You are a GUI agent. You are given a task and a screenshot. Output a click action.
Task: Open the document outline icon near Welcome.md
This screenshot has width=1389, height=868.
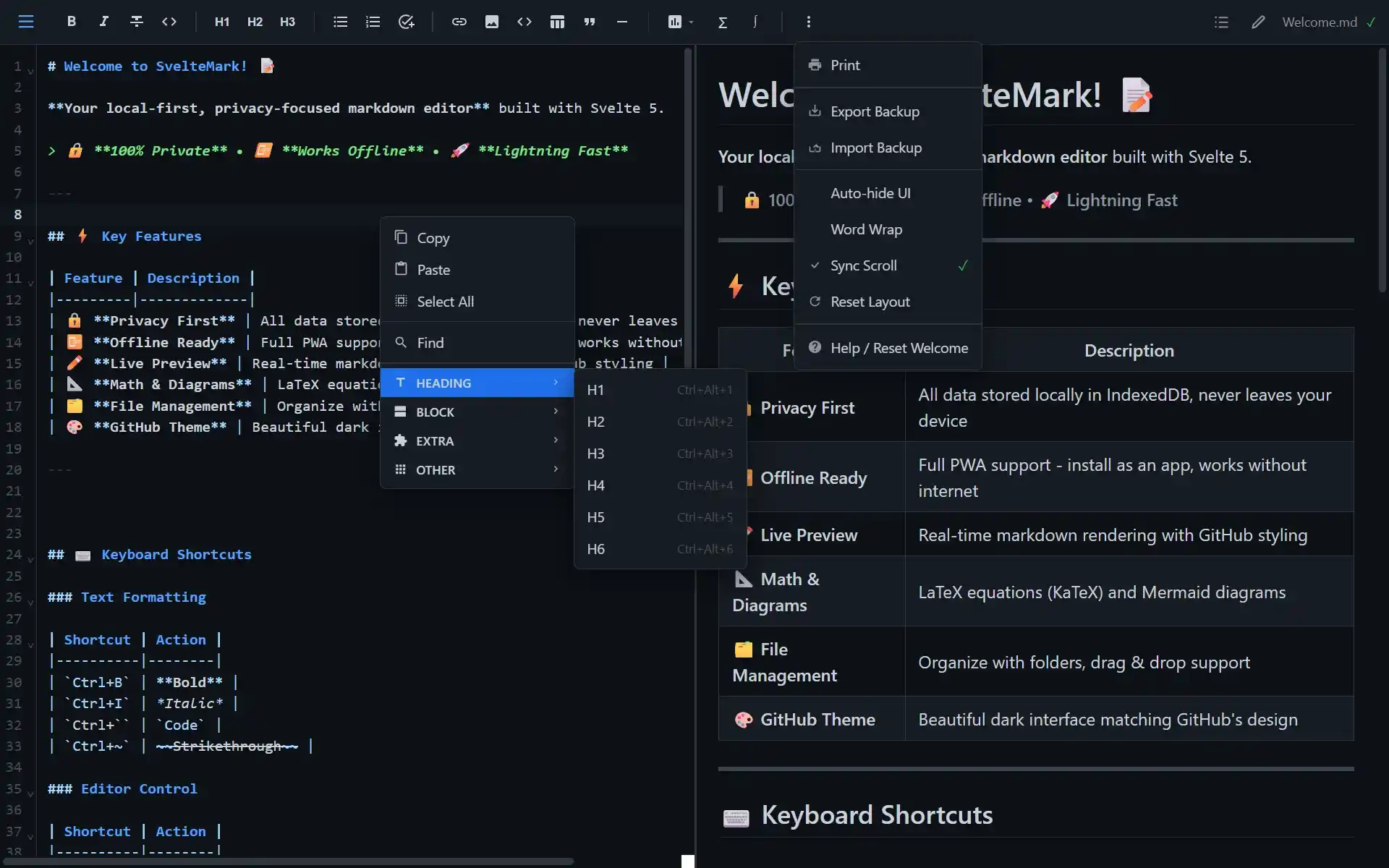click(1221, 22)
